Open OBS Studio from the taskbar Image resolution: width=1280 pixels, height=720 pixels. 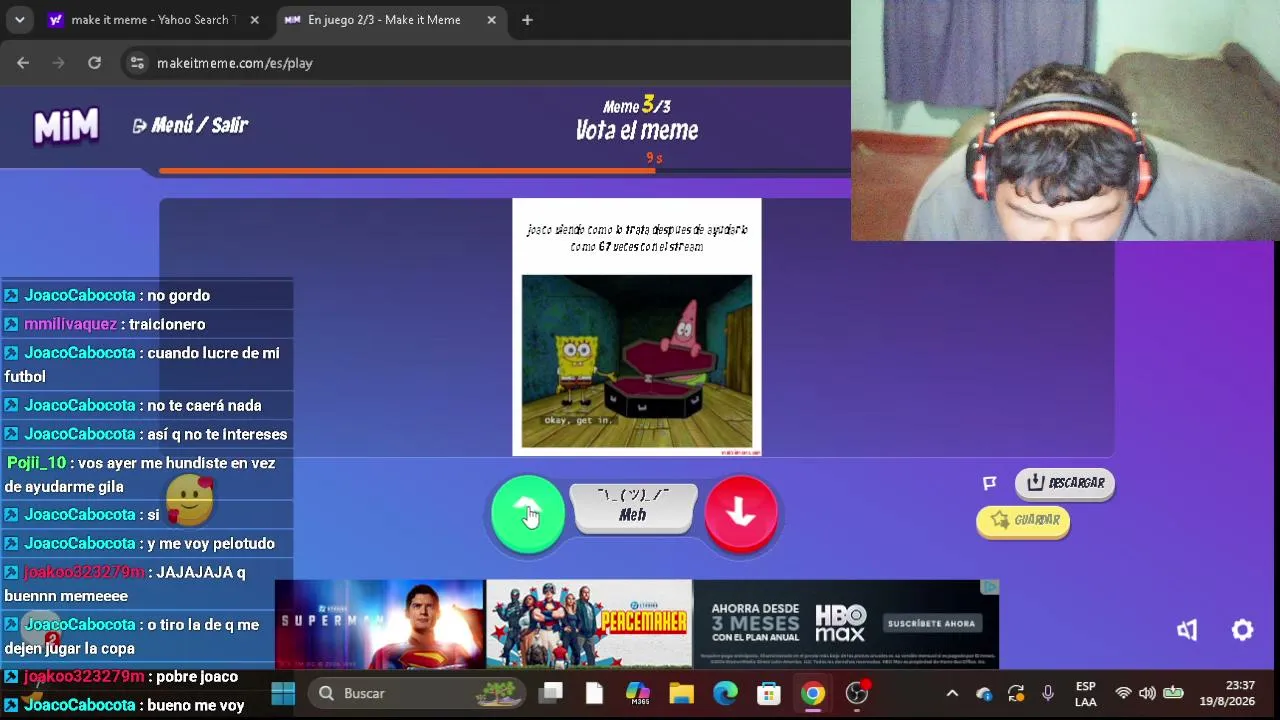(x=857, y=693)
